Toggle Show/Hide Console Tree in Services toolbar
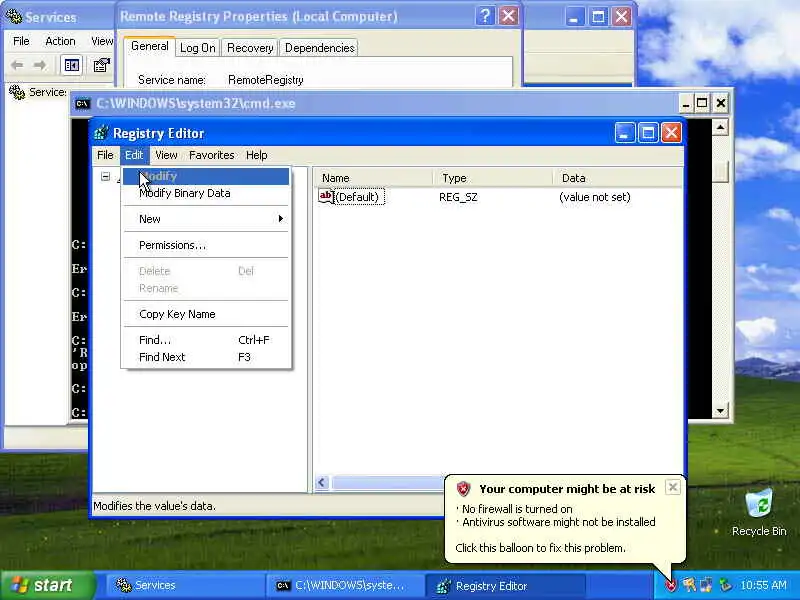This screenshot has width=800, height=600. click(x=71, y=65)
